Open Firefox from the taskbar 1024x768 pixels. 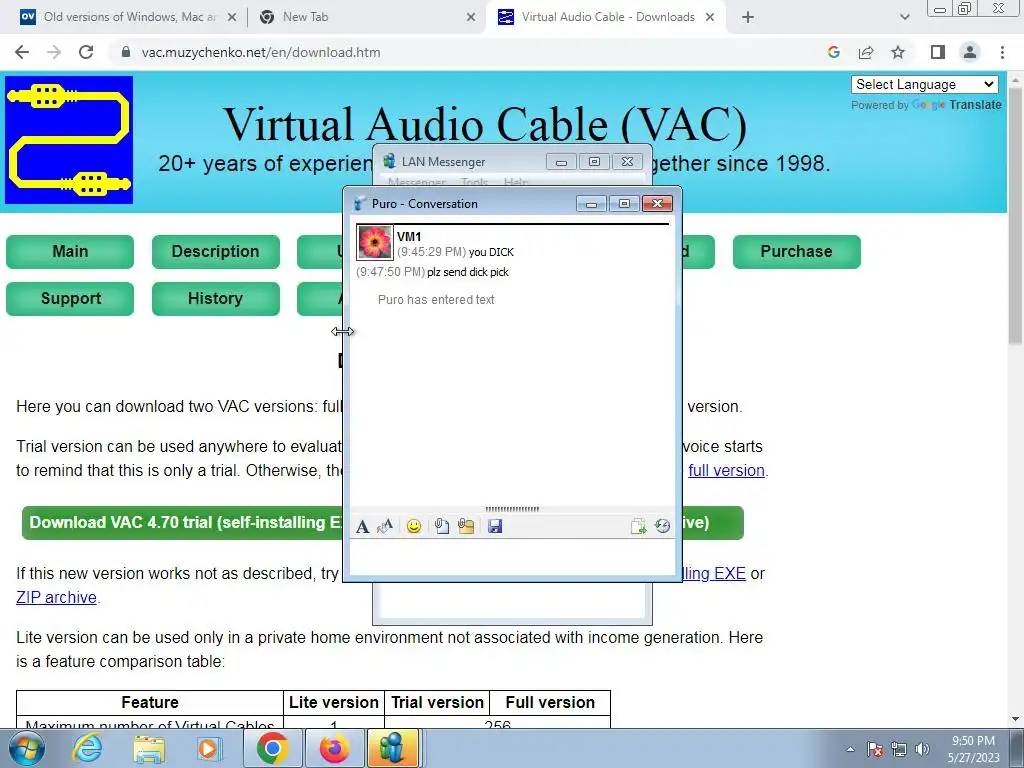tap(334, 748)
